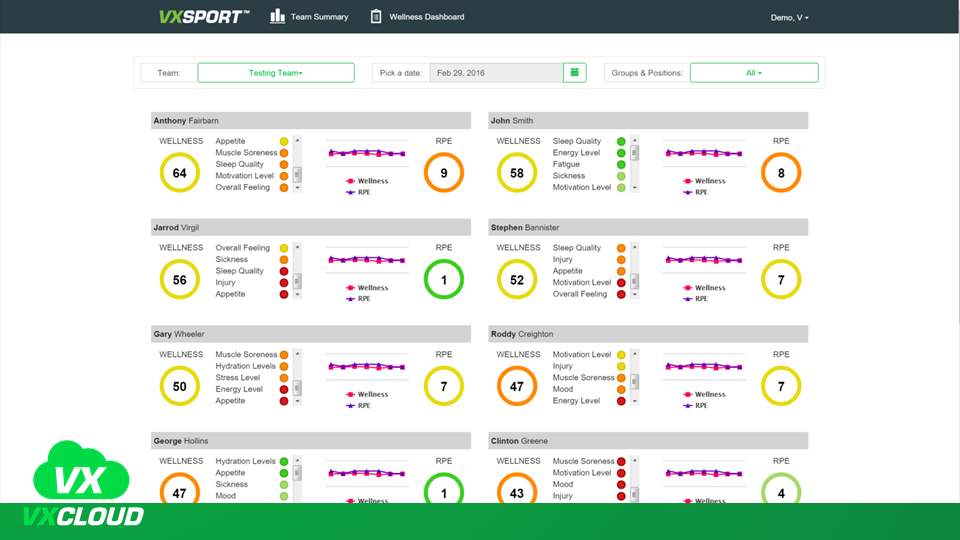Click scrollbar thumb in John Smith's metrics list
This screenshot has height=540, width=960.
click(x=634, y=152)
